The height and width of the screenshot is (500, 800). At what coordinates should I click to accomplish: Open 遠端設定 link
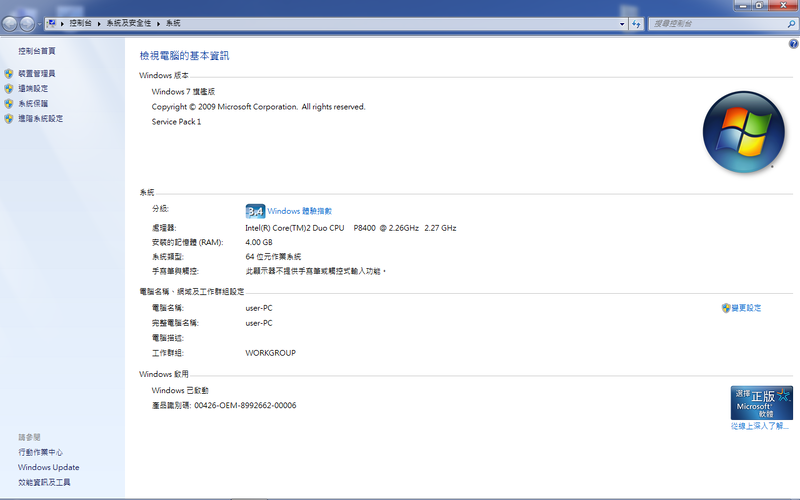[33, 88]
